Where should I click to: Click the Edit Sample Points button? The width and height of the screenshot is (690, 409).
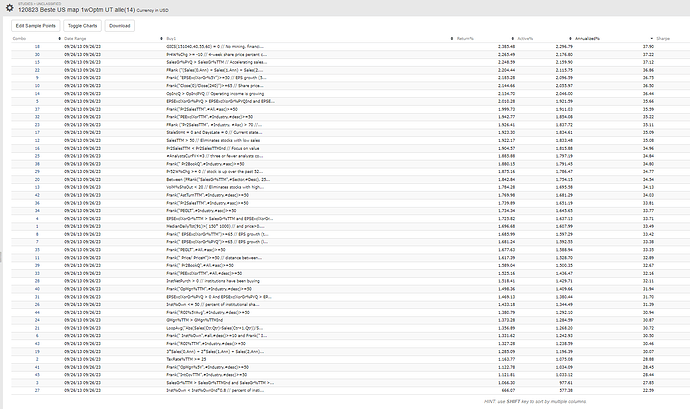click(36, 26)
